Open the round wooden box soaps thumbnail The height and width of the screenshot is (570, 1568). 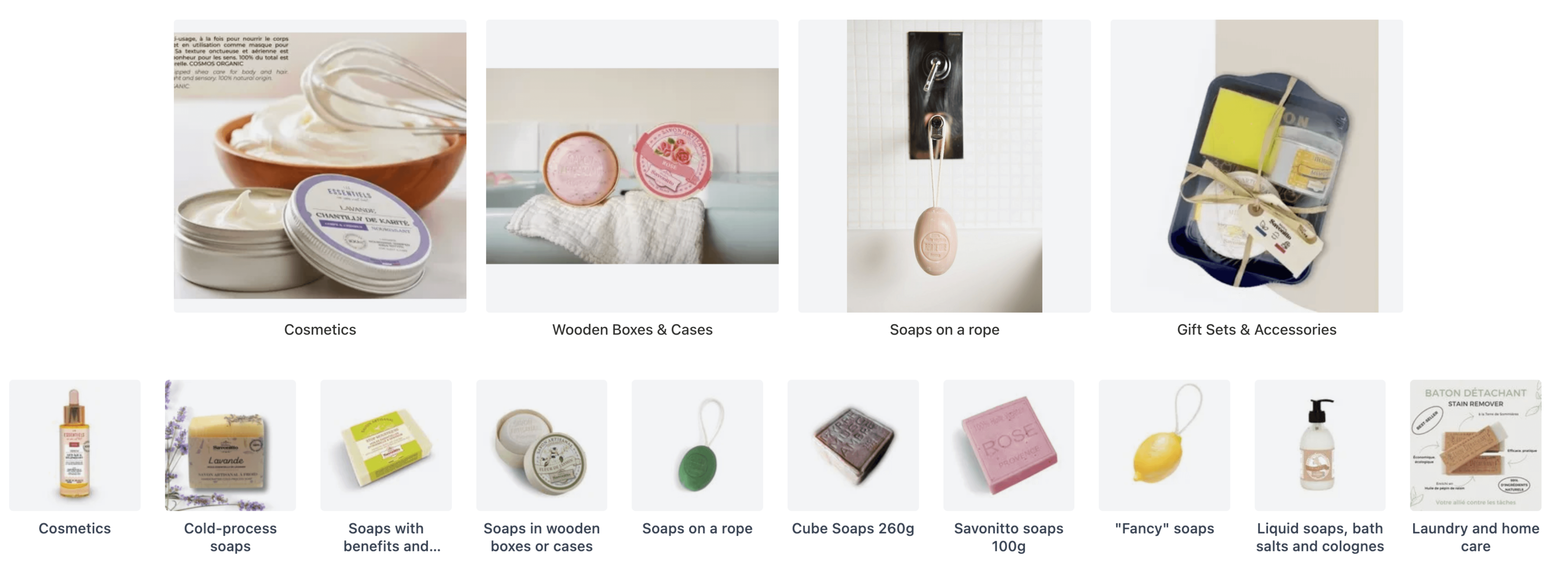click(x=542, y=445)
